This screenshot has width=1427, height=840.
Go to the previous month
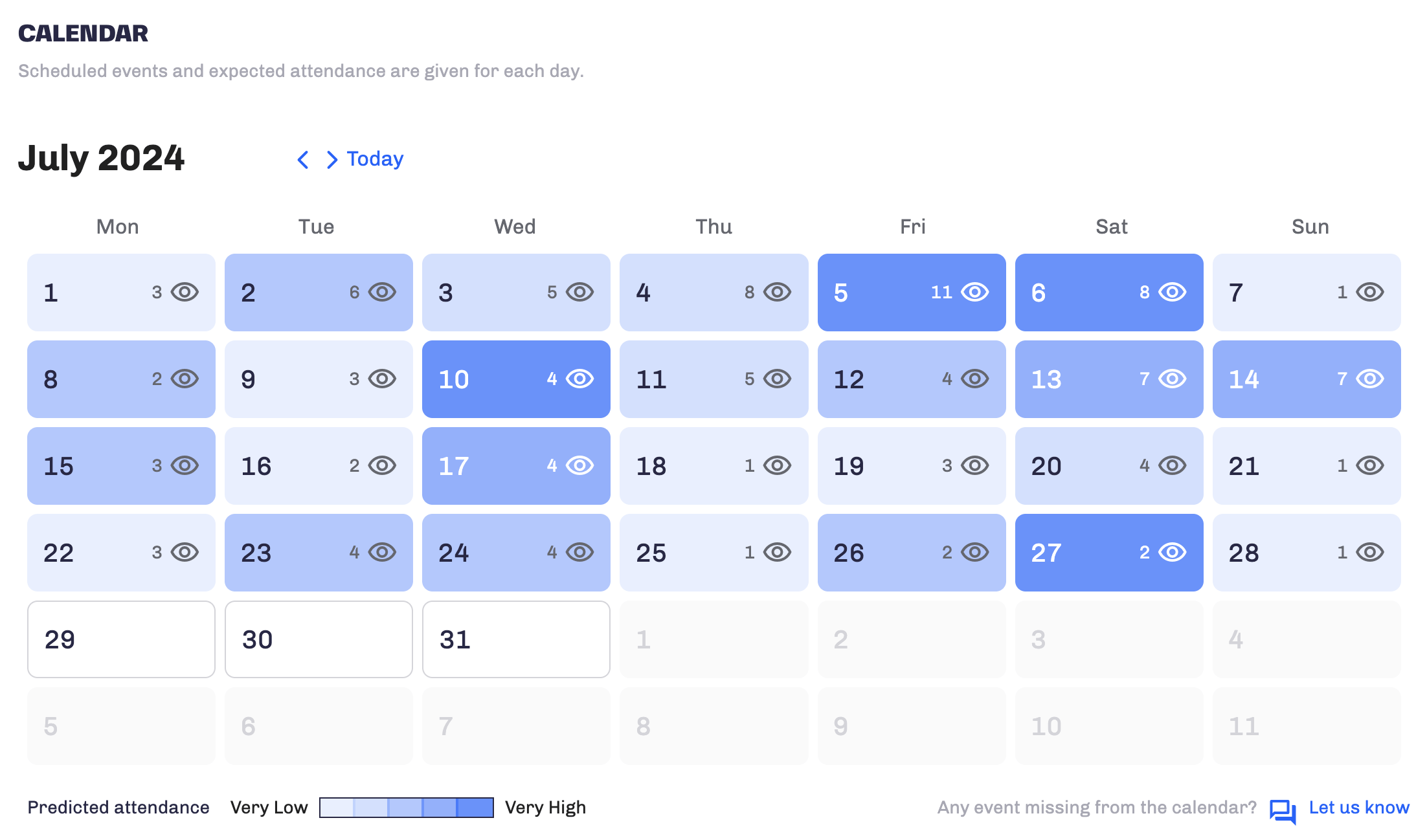[x=302, y=160]
